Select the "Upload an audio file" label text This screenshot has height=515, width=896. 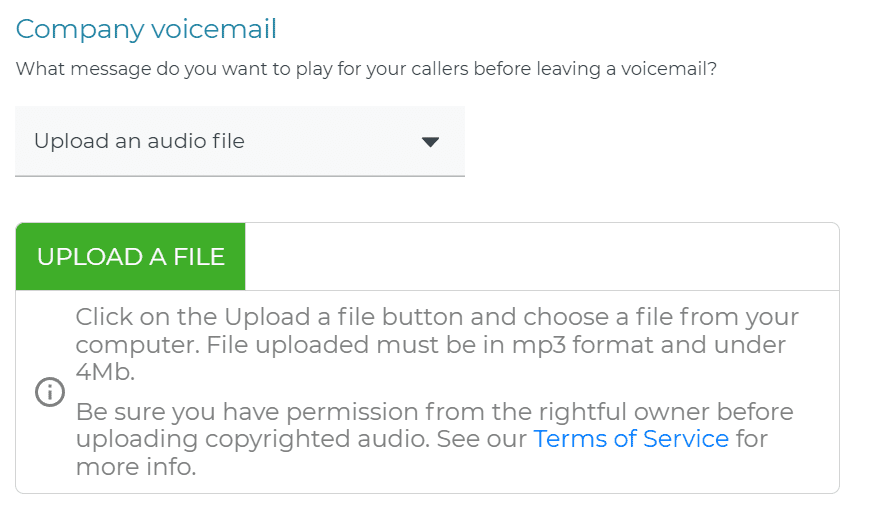click(139, 141)
